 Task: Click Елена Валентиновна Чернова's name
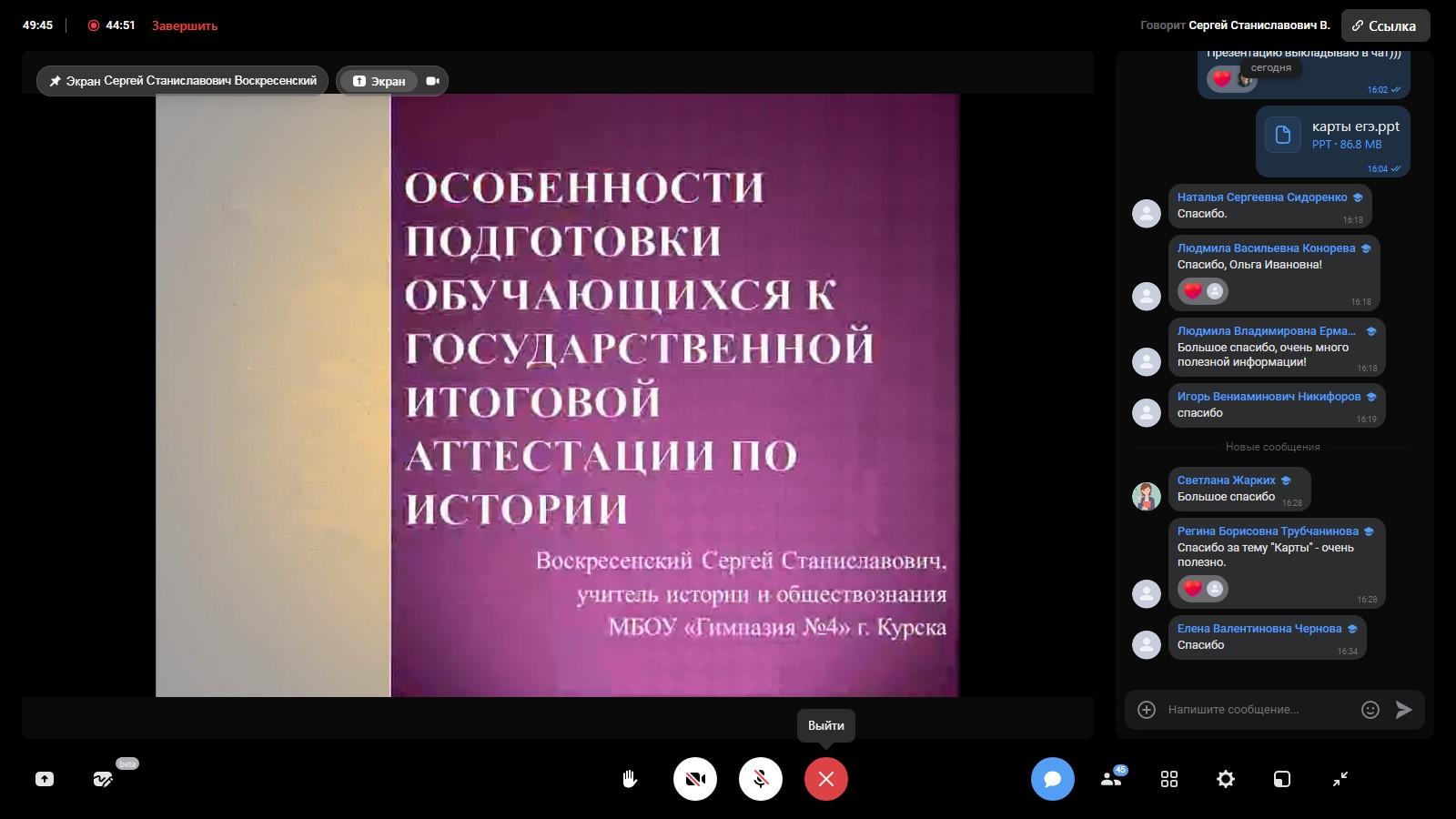(1259, 628)
